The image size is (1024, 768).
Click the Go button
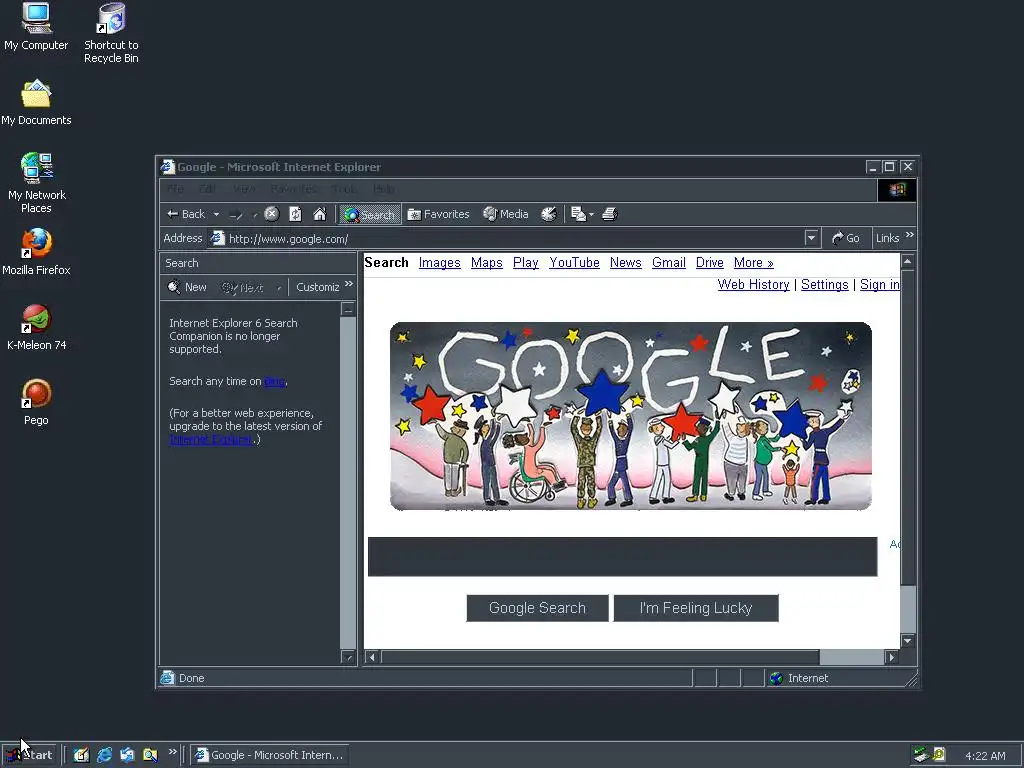(846, 238)
